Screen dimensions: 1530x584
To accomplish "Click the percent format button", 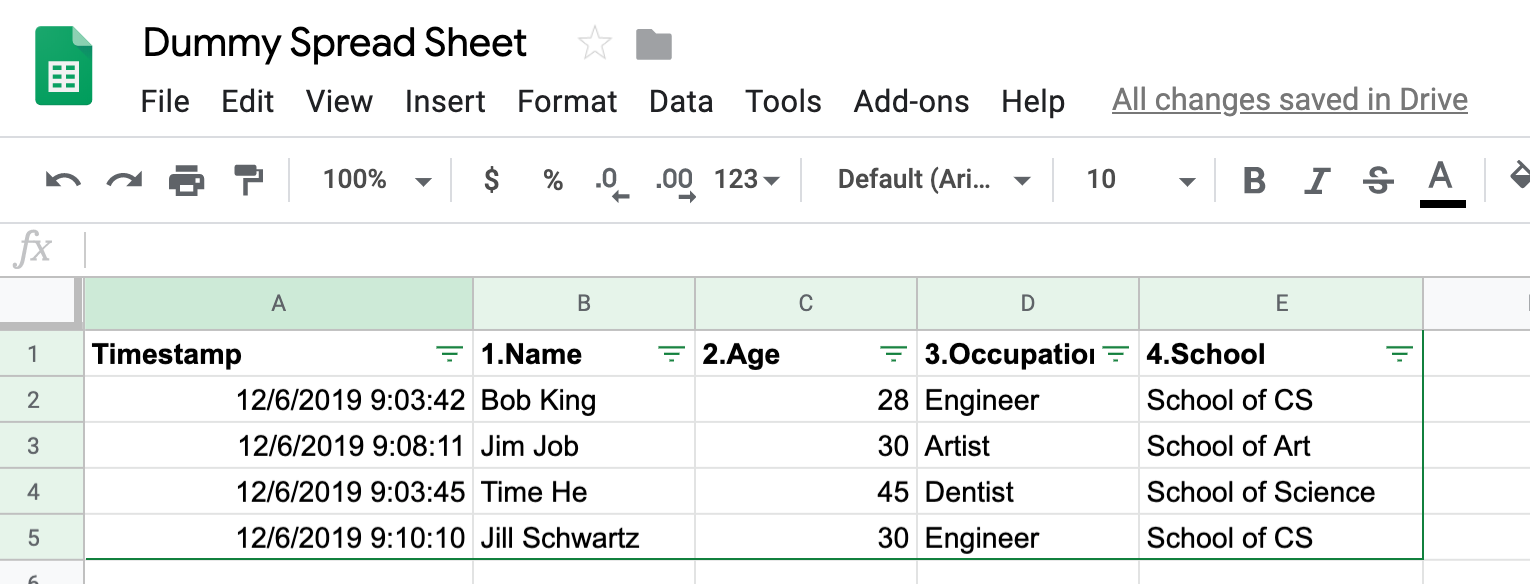I will click(x=553, y=180).
